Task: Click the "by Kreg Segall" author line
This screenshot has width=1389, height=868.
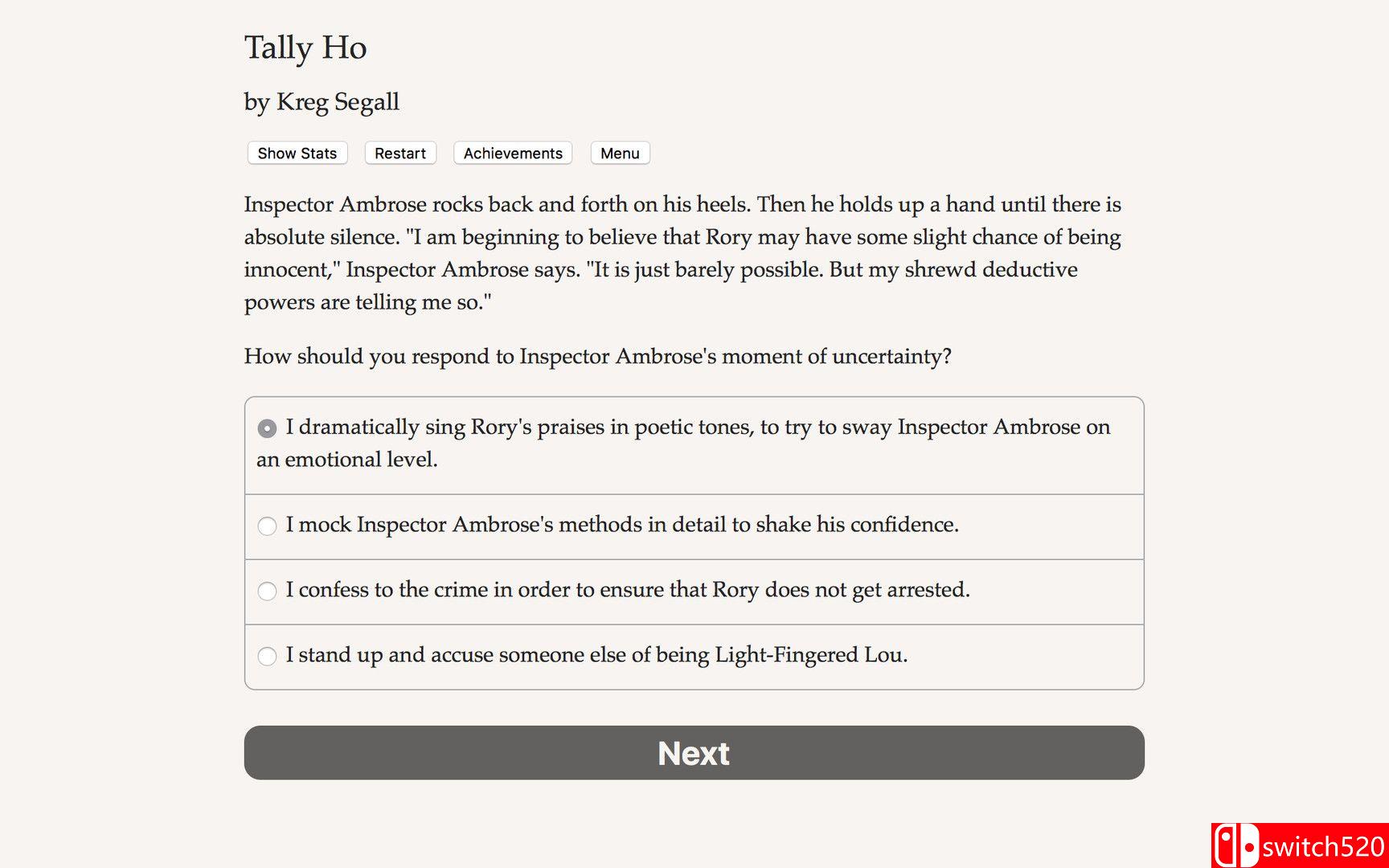Action: coord(322,102)
